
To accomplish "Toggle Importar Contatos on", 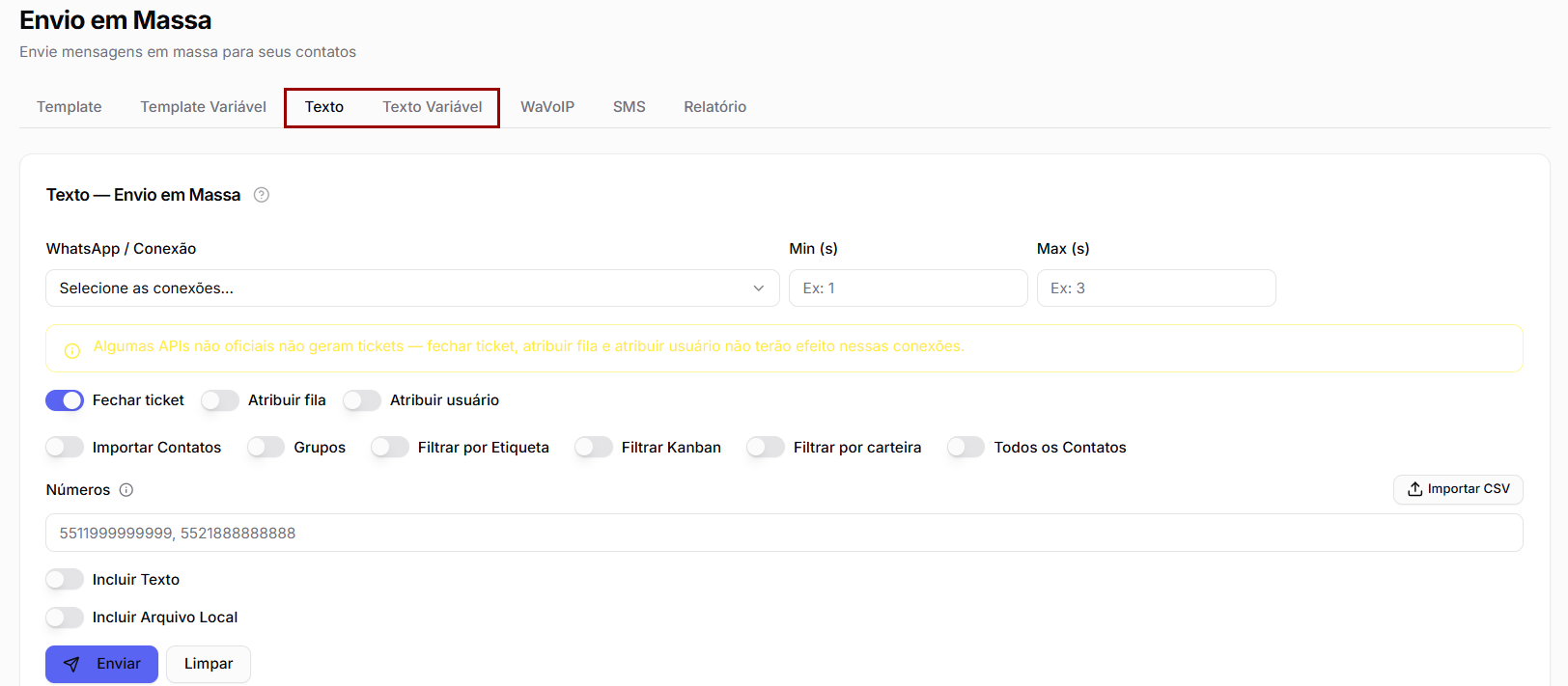I will pos(65,447).
